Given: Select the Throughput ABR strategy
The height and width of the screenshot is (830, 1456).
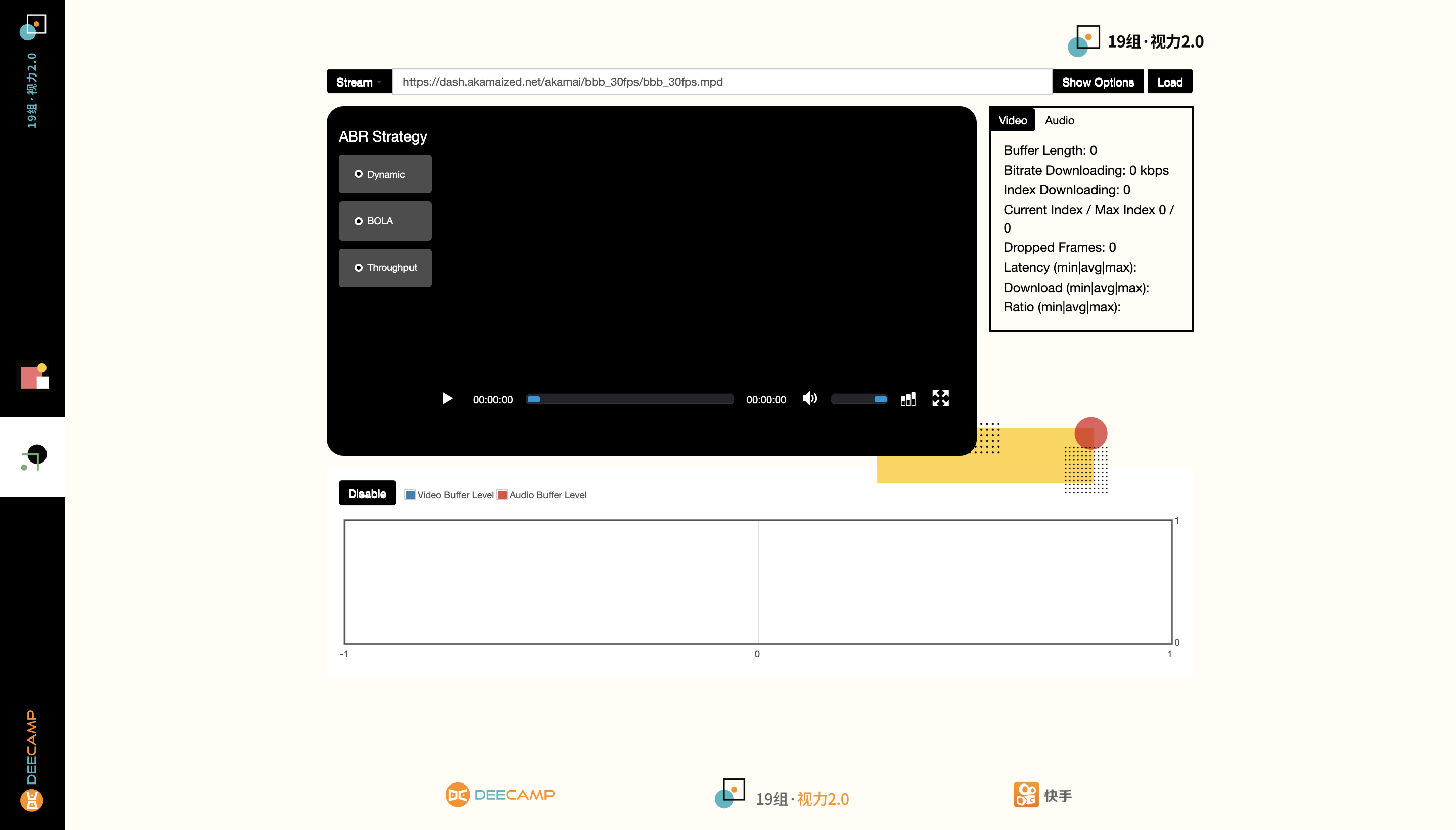Looking at the screenshot, I should click(x=385, y=268).
